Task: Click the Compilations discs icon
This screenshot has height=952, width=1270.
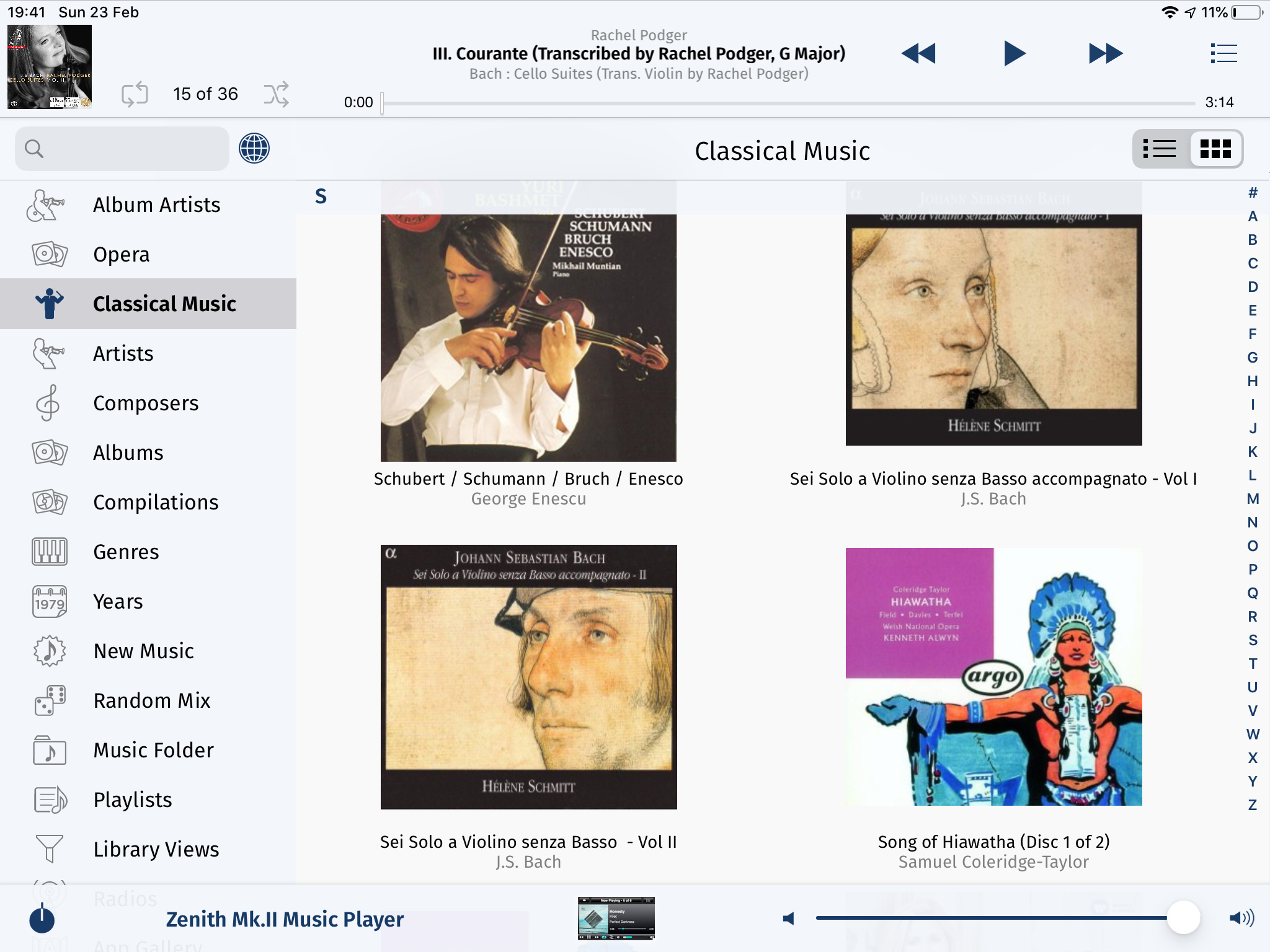Action: pos(50,502)
